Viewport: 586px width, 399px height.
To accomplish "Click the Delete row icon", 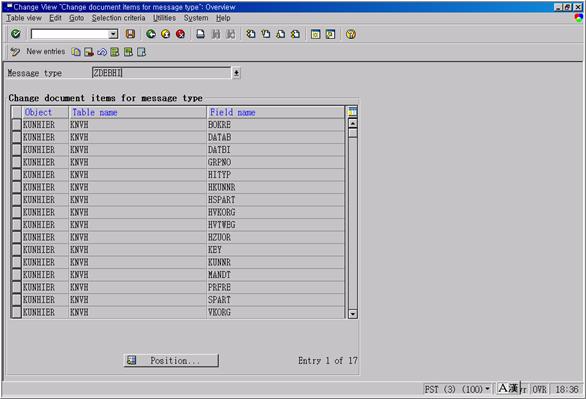I will (x=89, y=52).
